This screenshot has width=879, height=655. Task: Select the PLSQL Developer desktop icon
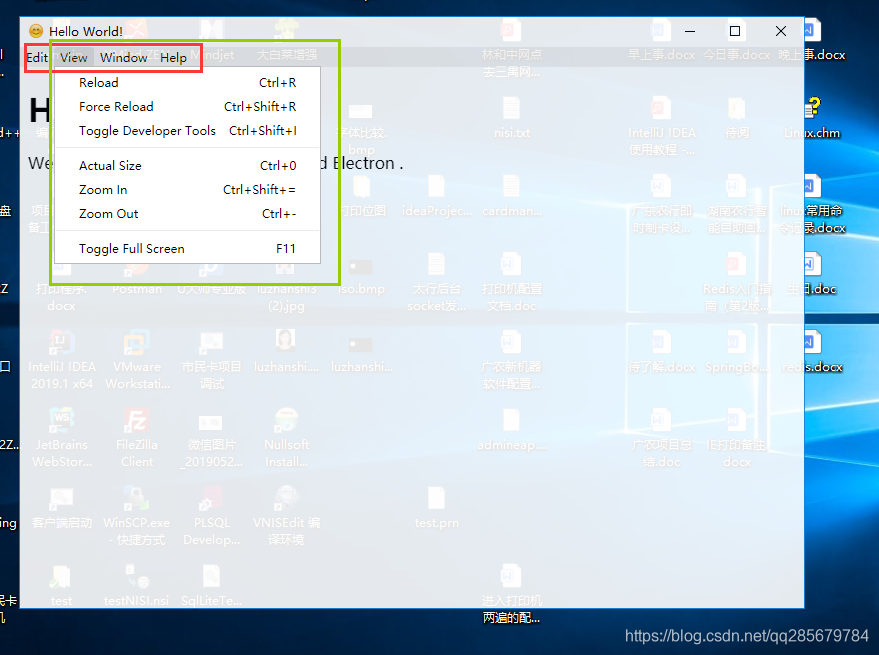[211, 515]
